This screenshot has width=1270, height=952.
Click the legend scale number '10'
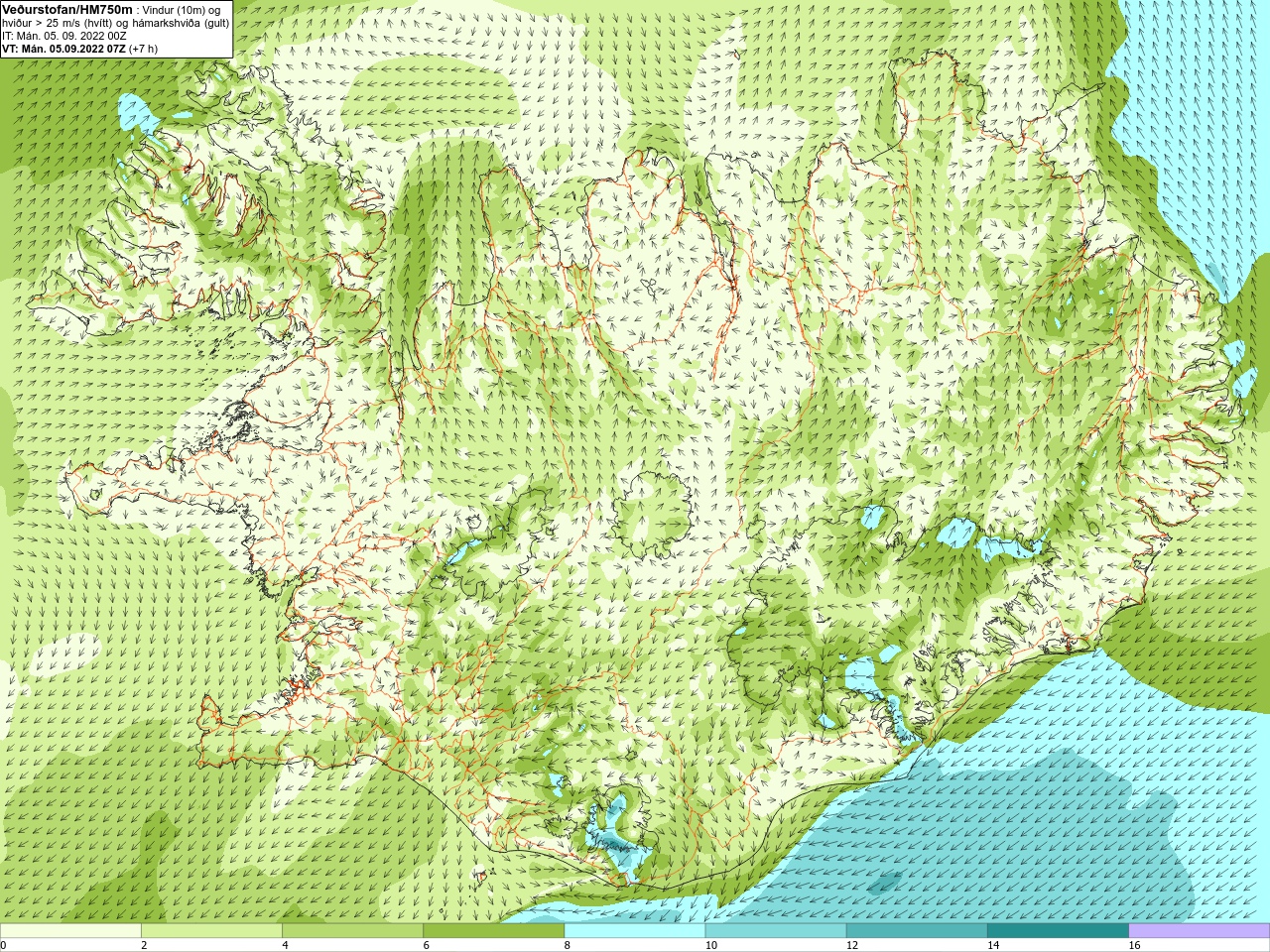point(711,945)
